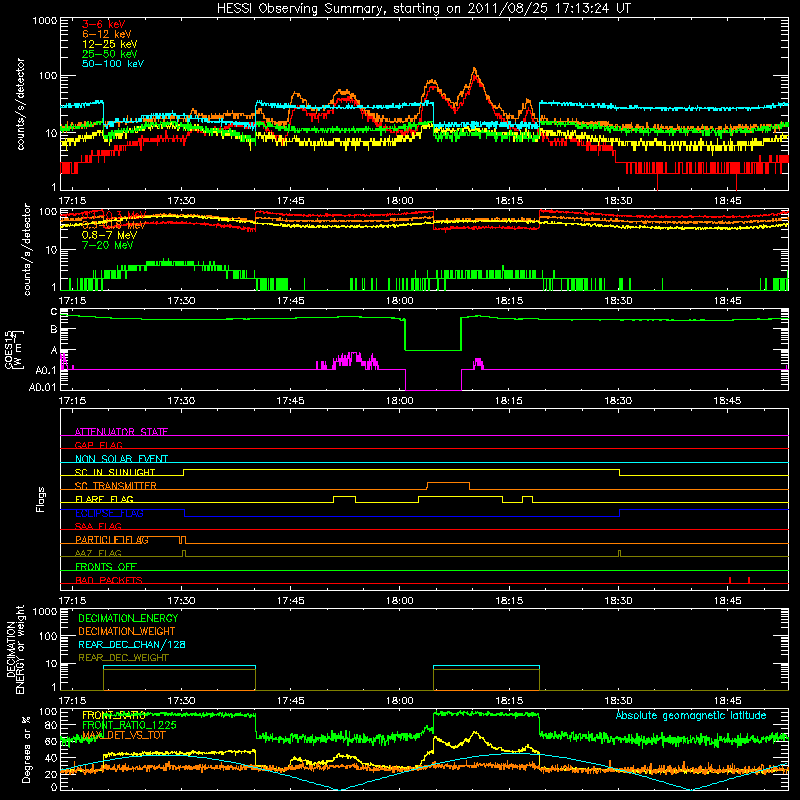This screenshot has width=800, height=800.
Task: Click the A0.1 level on GOES15 axis
Action: tap(45, 370)
